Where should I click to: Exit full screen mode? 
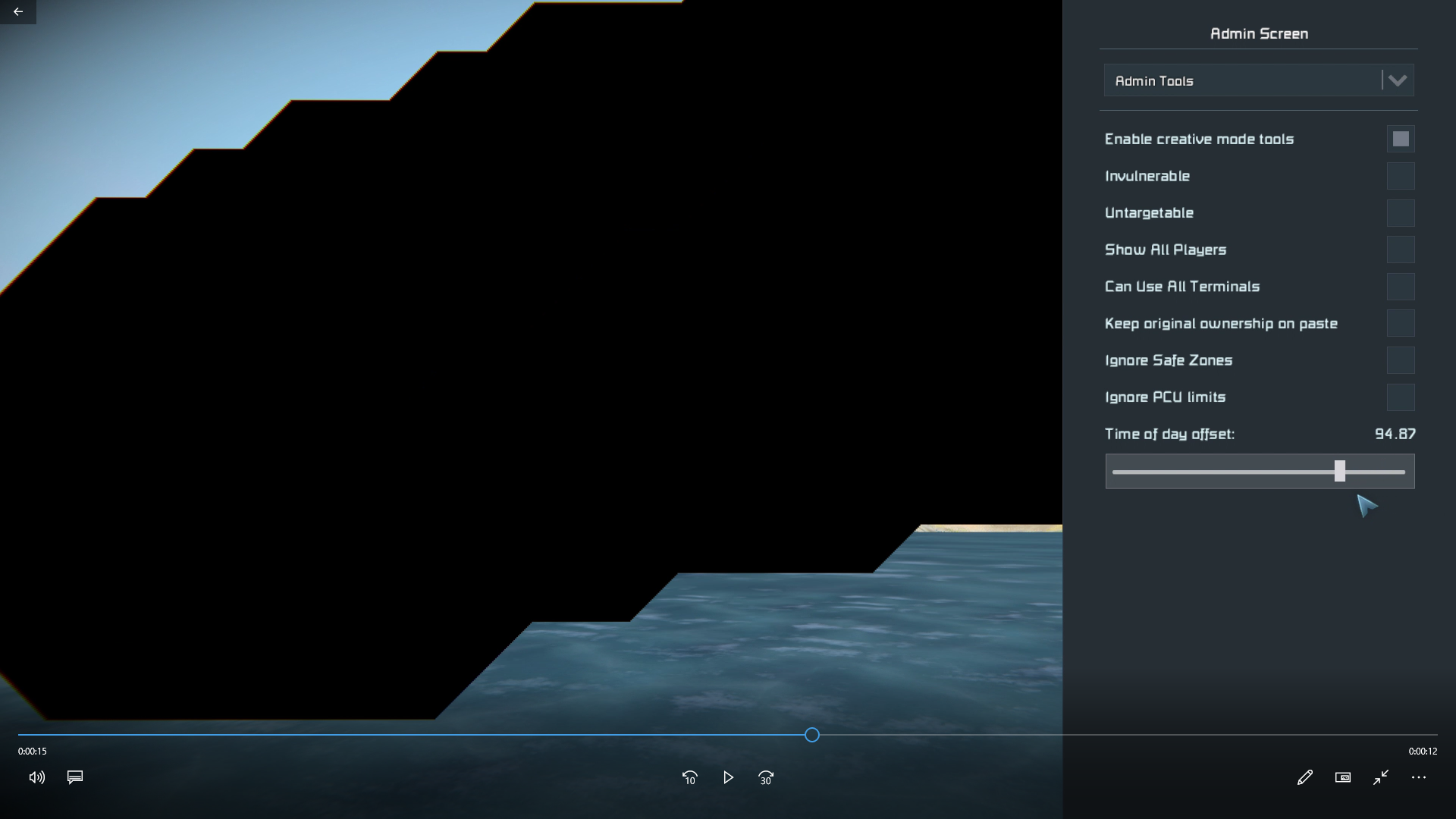click(x=1381, y=777)
